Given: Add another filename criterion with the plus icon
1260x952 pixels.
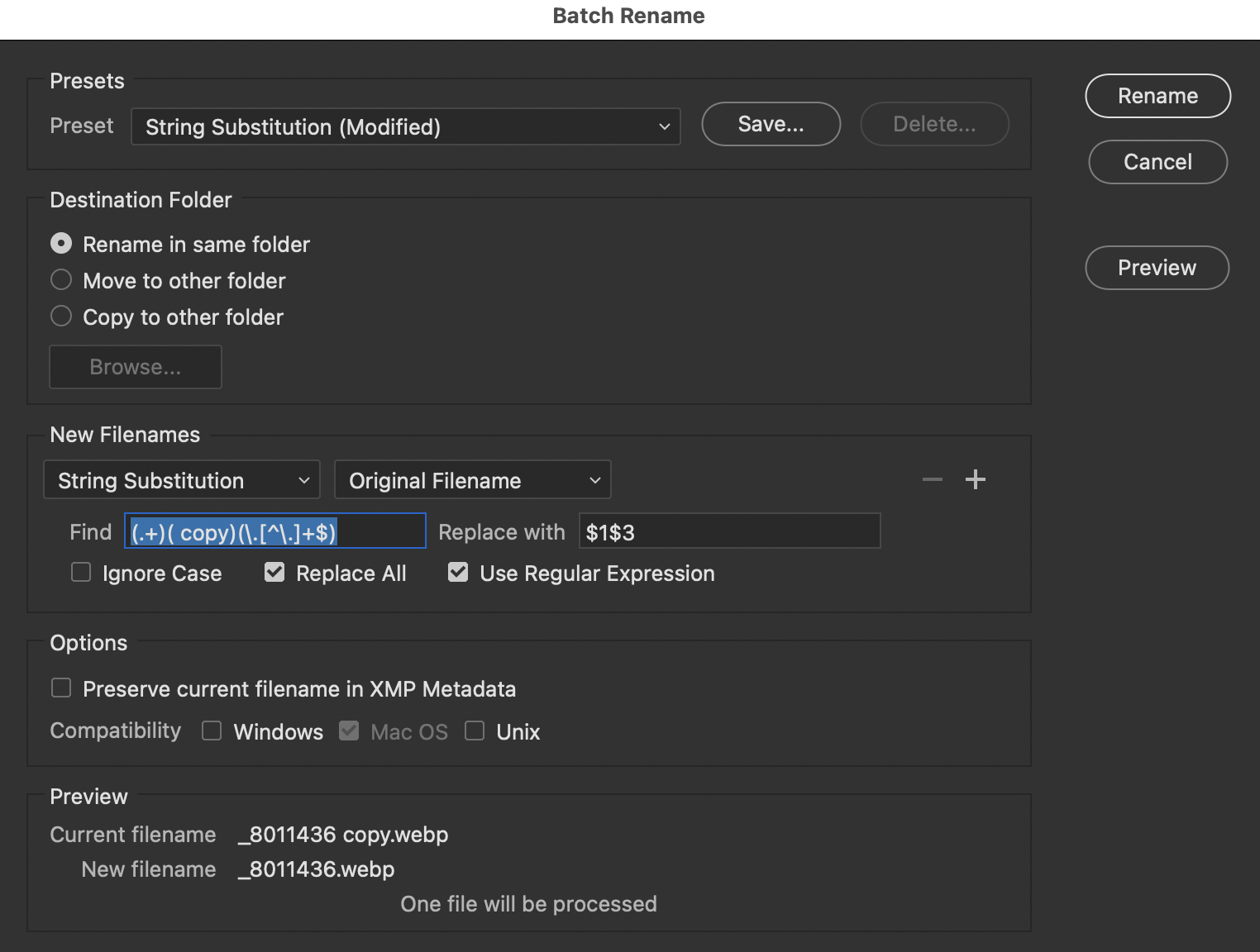Looking at the screenshot, I should click(976, 479).
